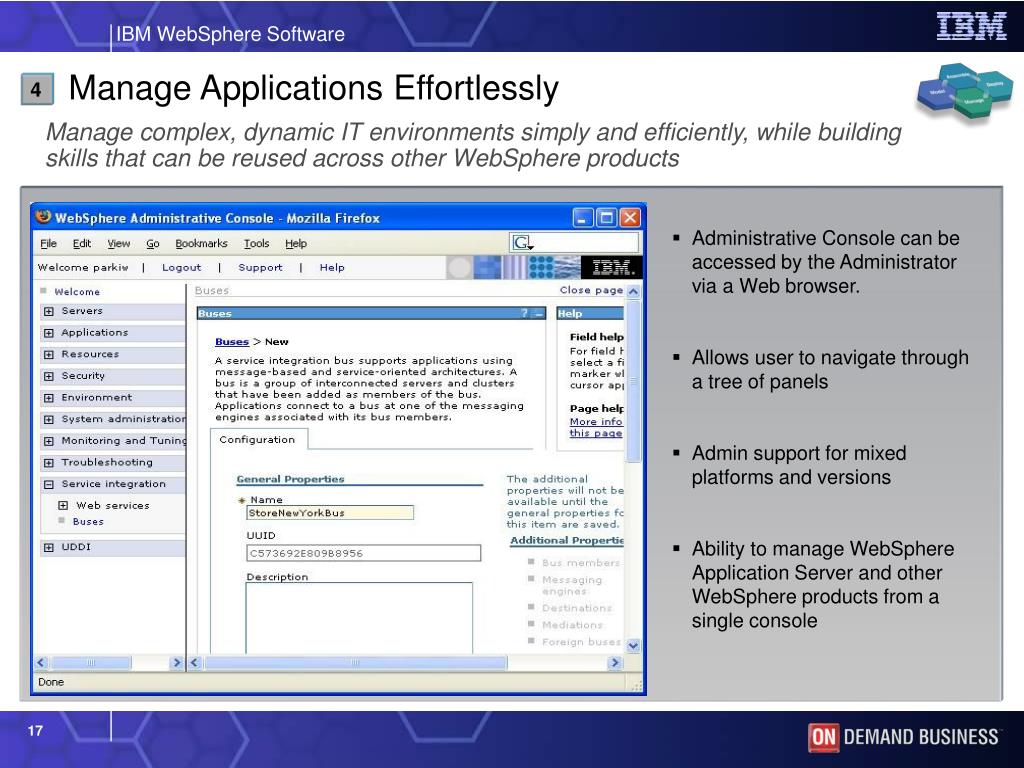Expand the Environment tree node
Image resolution: width=1024 pixels, height=768 pixels.
(x=49, y=398)
